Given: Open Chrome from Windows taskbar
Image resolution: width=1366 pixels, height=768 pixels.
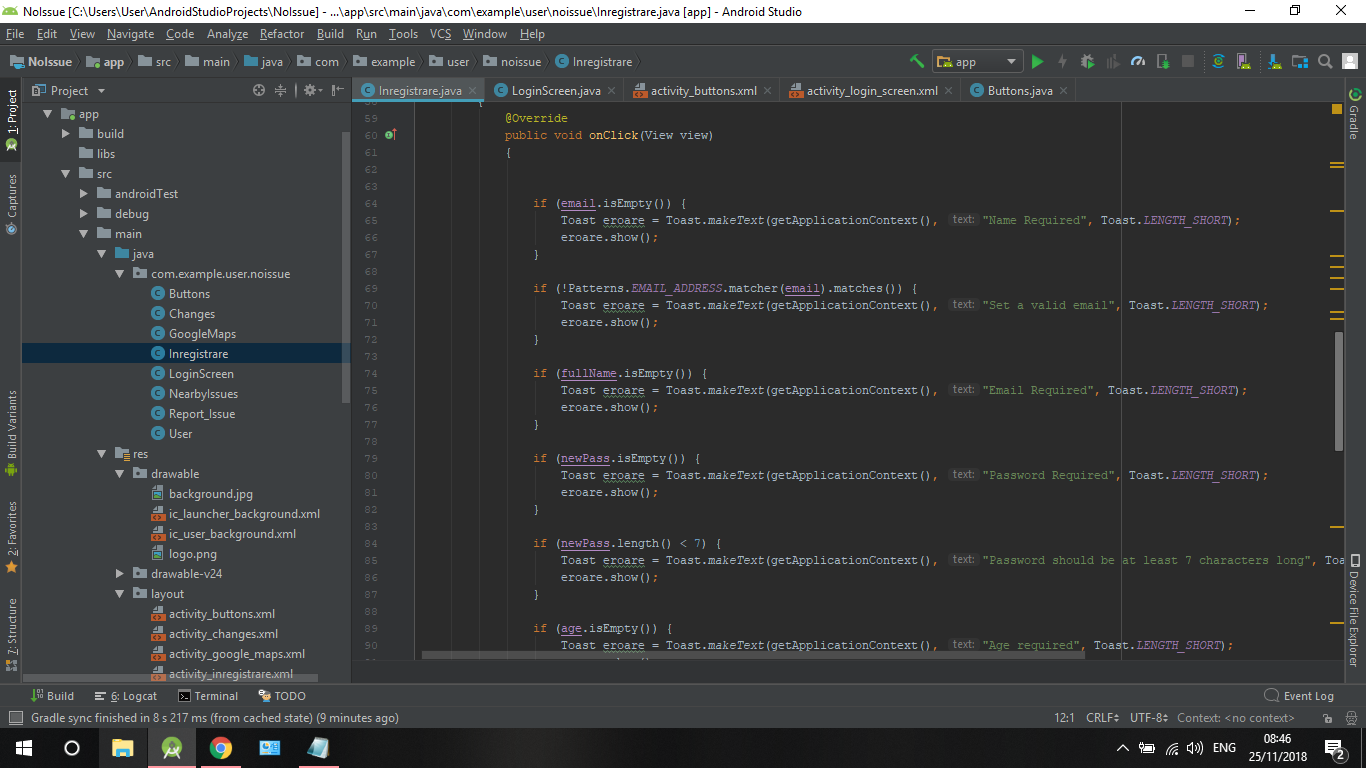Looking at the screenshot, I should click(x=220, y=748).
